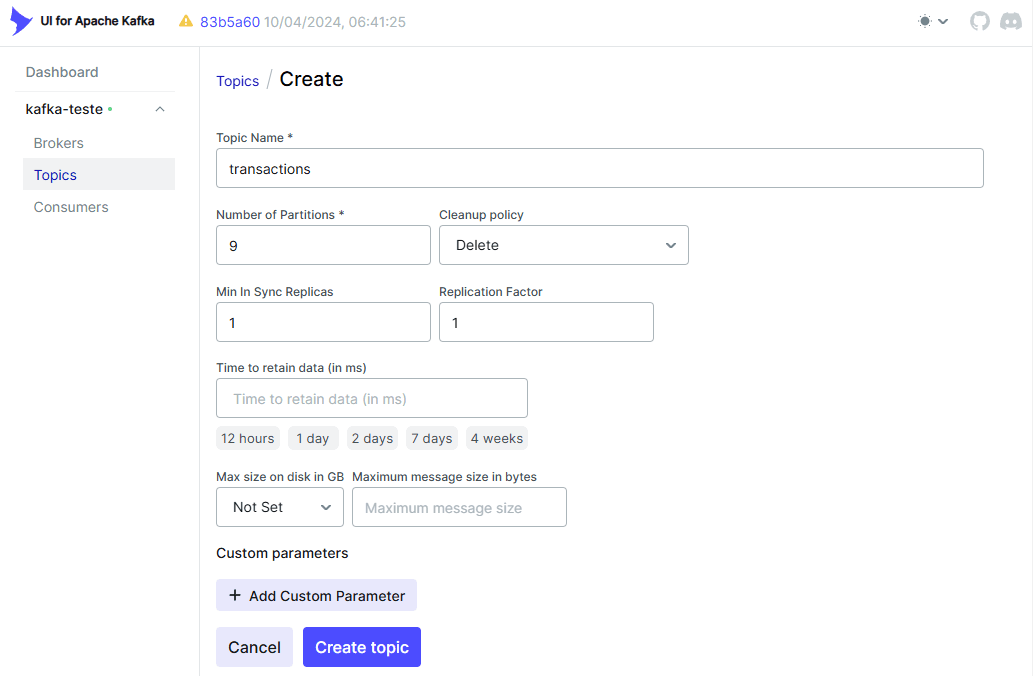Click the Create page heading

pos(312,79)
